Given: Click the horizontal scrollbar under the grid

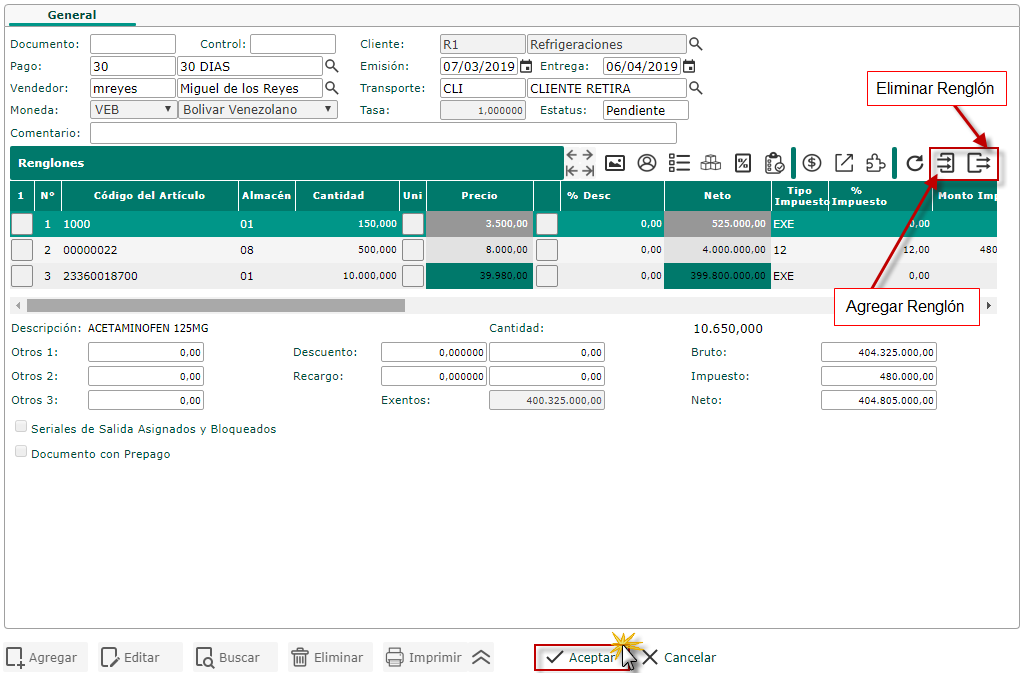Looking at the screenshot, I should tap(215, 306).
